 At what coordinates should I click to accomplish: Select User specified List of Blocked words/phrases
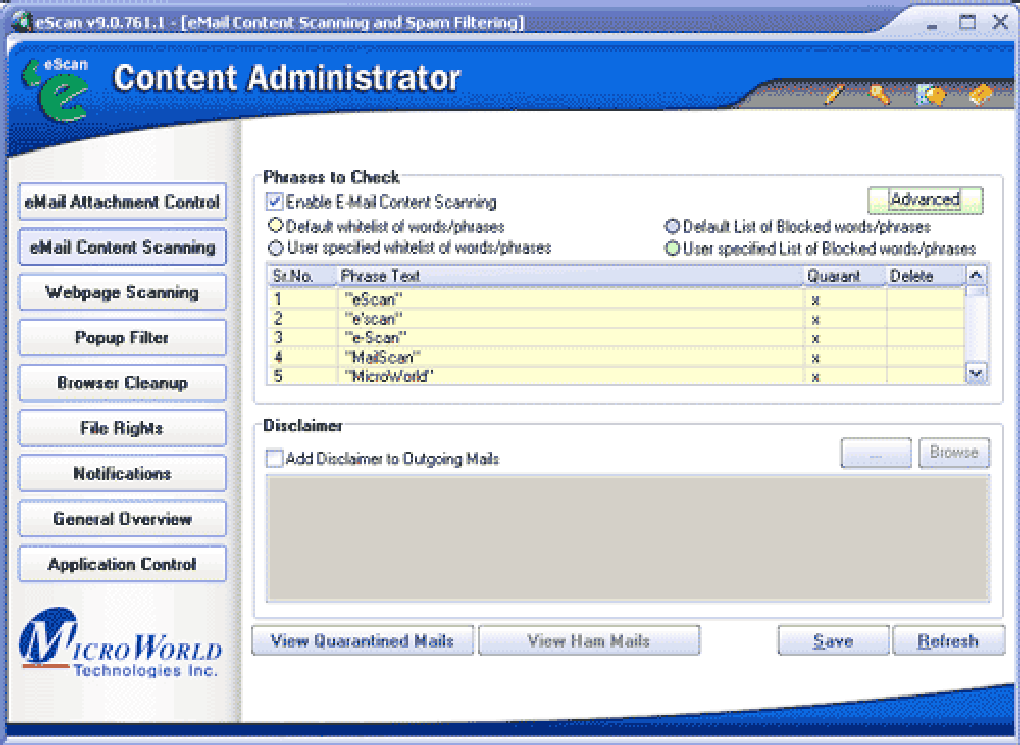pyautogui.click(x=672, y=249)
